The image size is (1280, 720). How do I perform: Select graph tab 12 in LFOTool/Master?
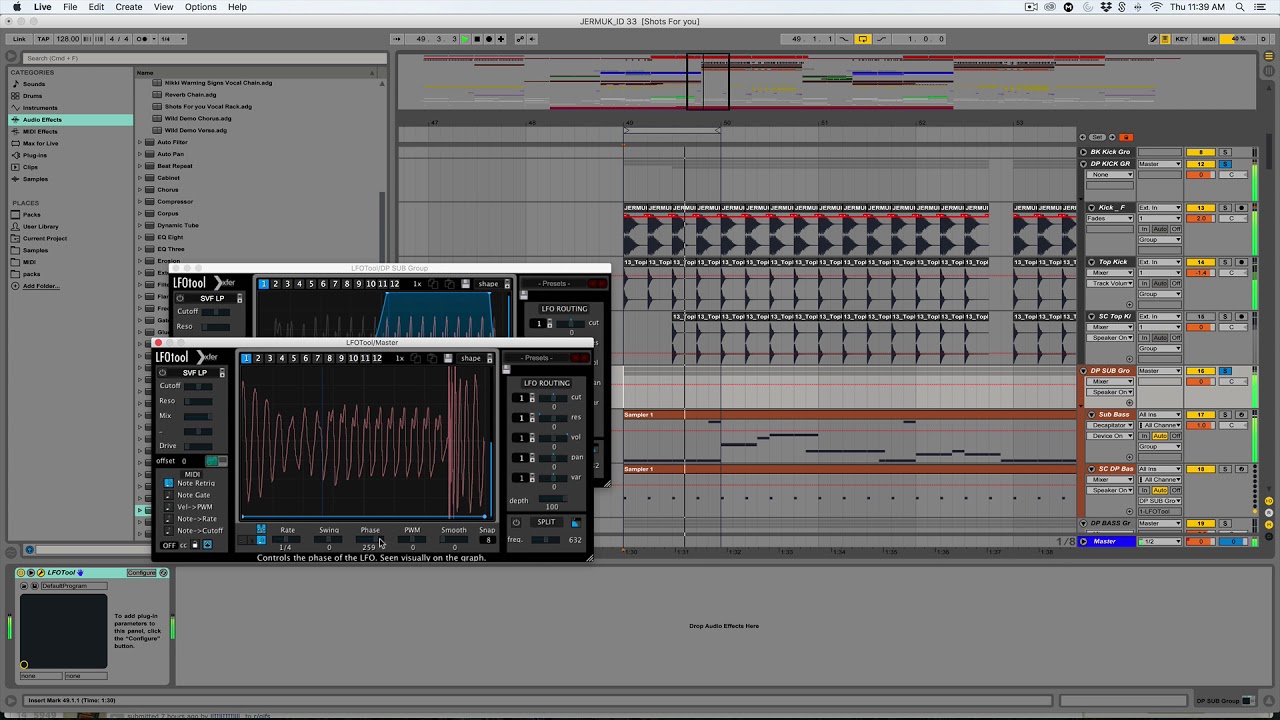tap(377, 358)
